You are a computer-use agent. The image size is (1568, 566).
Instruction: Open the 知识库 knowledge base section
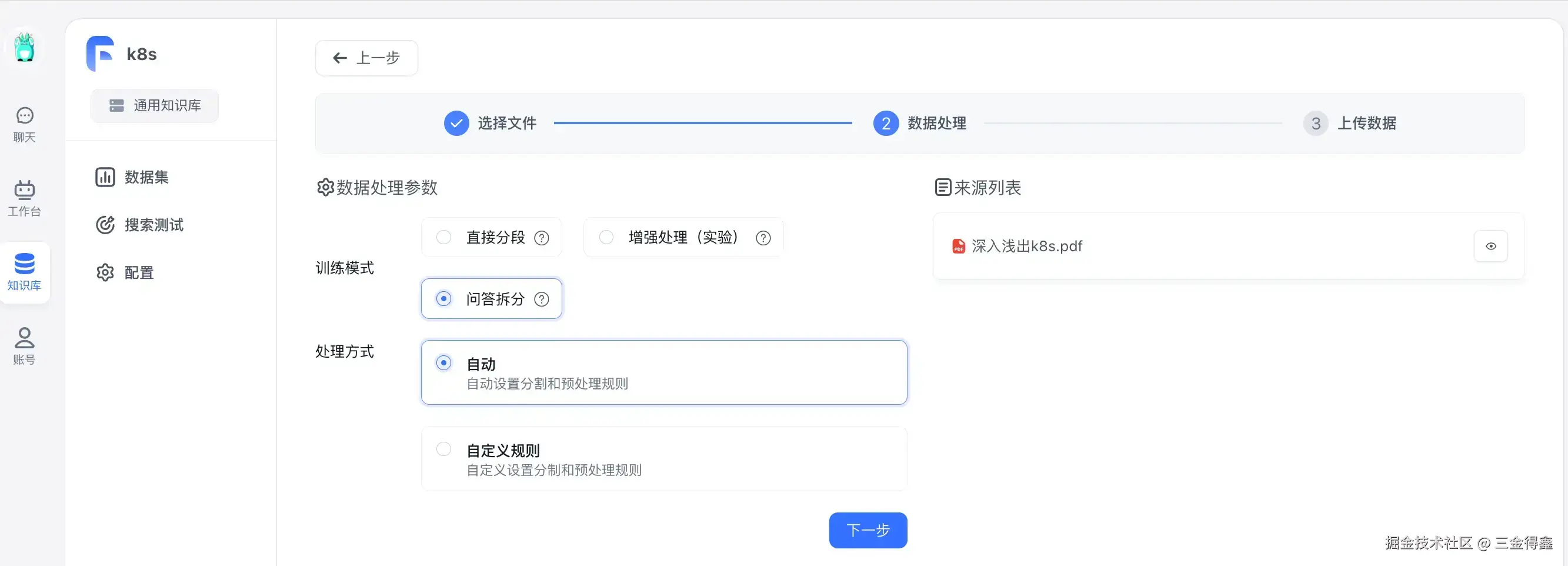pyautogui.click(x=24, y=272)
